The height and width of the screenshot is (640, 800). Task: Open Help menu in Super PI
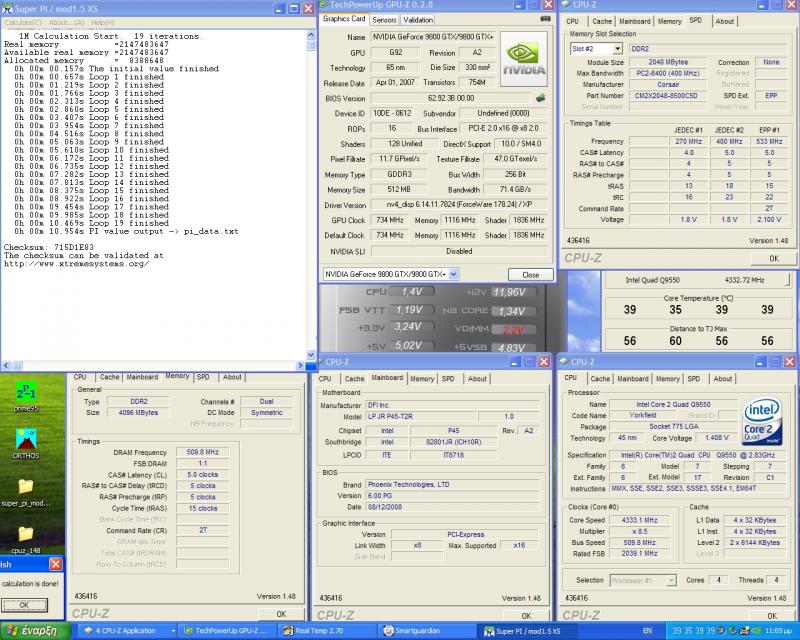(103, 22)
